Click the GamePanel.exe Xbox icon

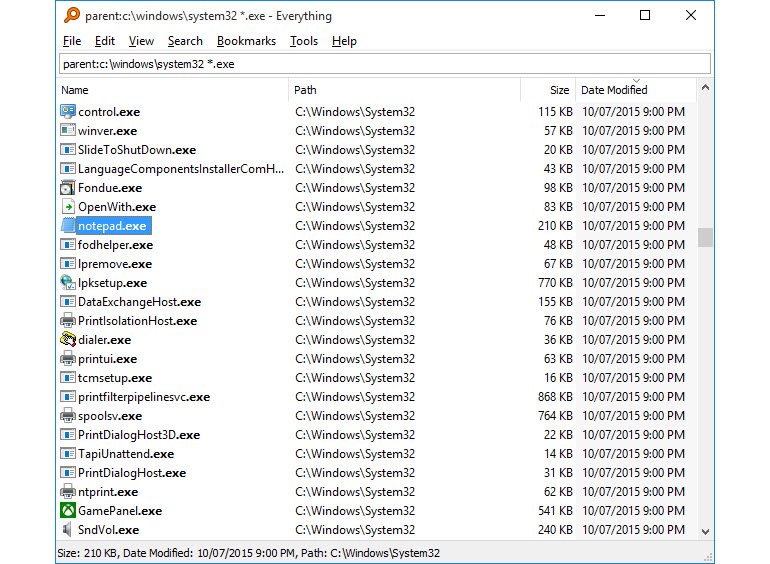point(68,511)
